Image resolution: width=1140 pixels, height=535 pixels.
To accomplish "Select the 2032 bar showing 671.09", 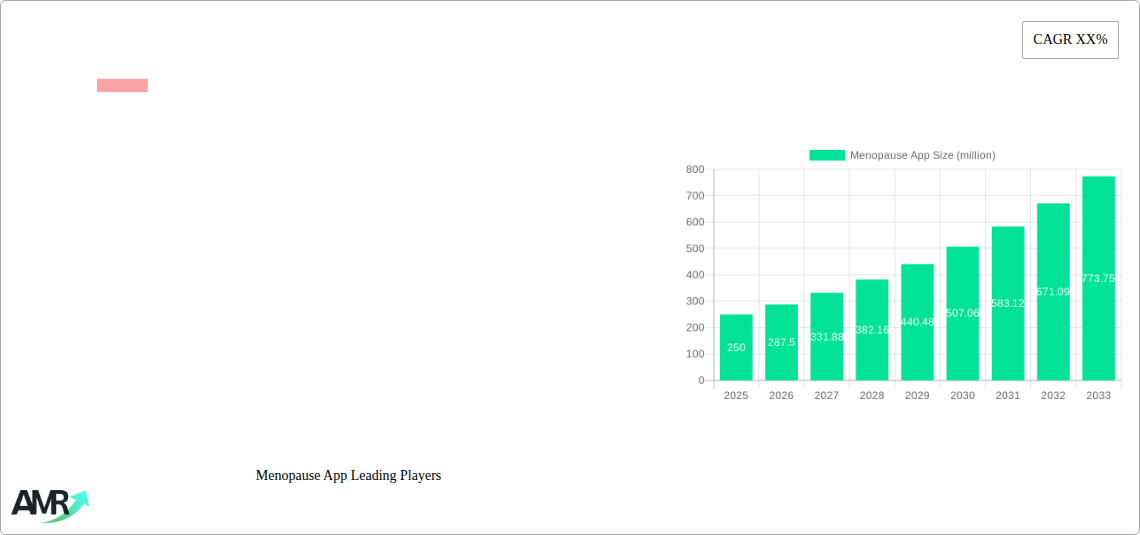I will click(1053, 292).
